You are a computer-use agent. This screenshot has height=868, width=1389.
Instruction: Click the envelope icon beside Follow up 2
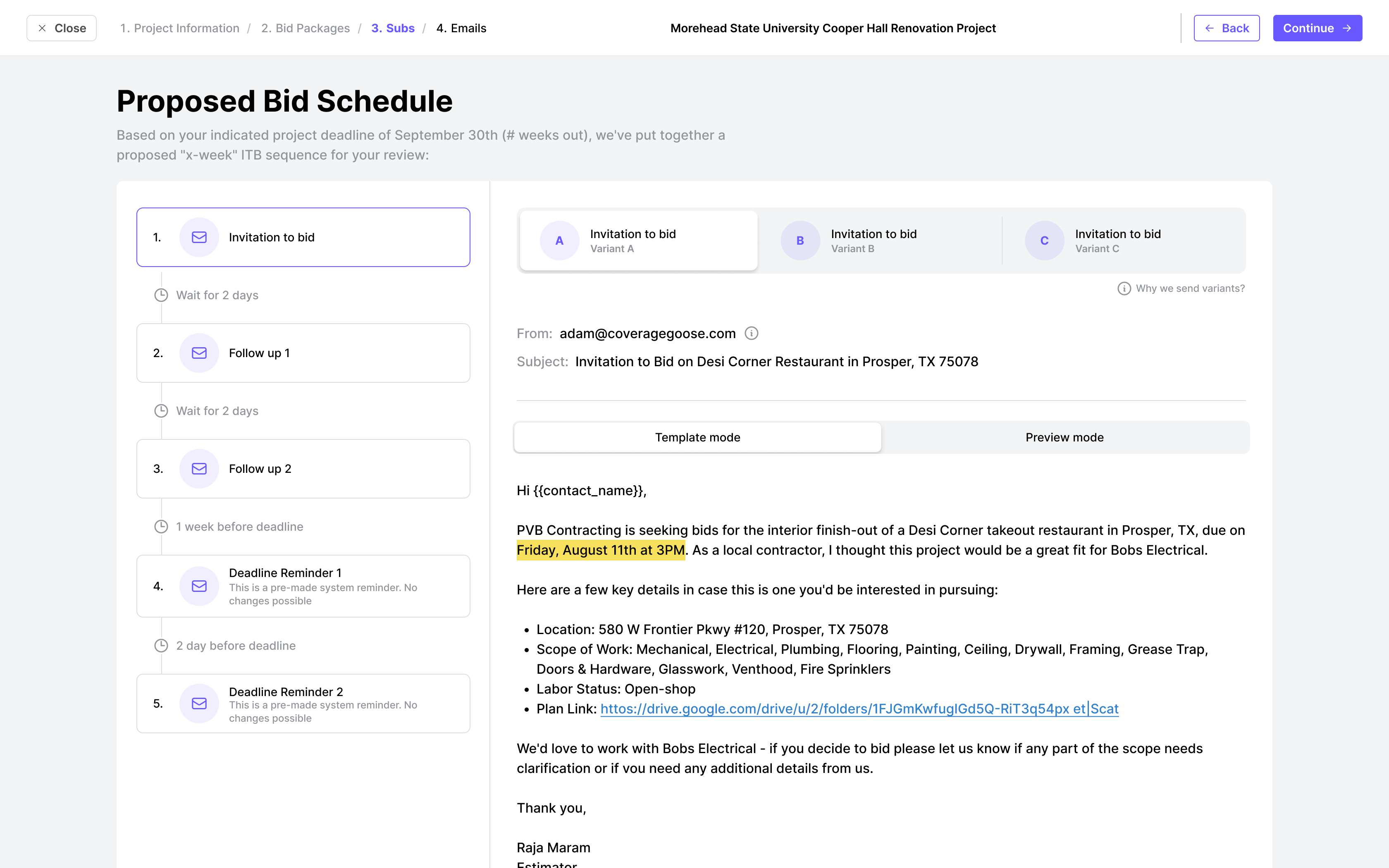[199, 468]
